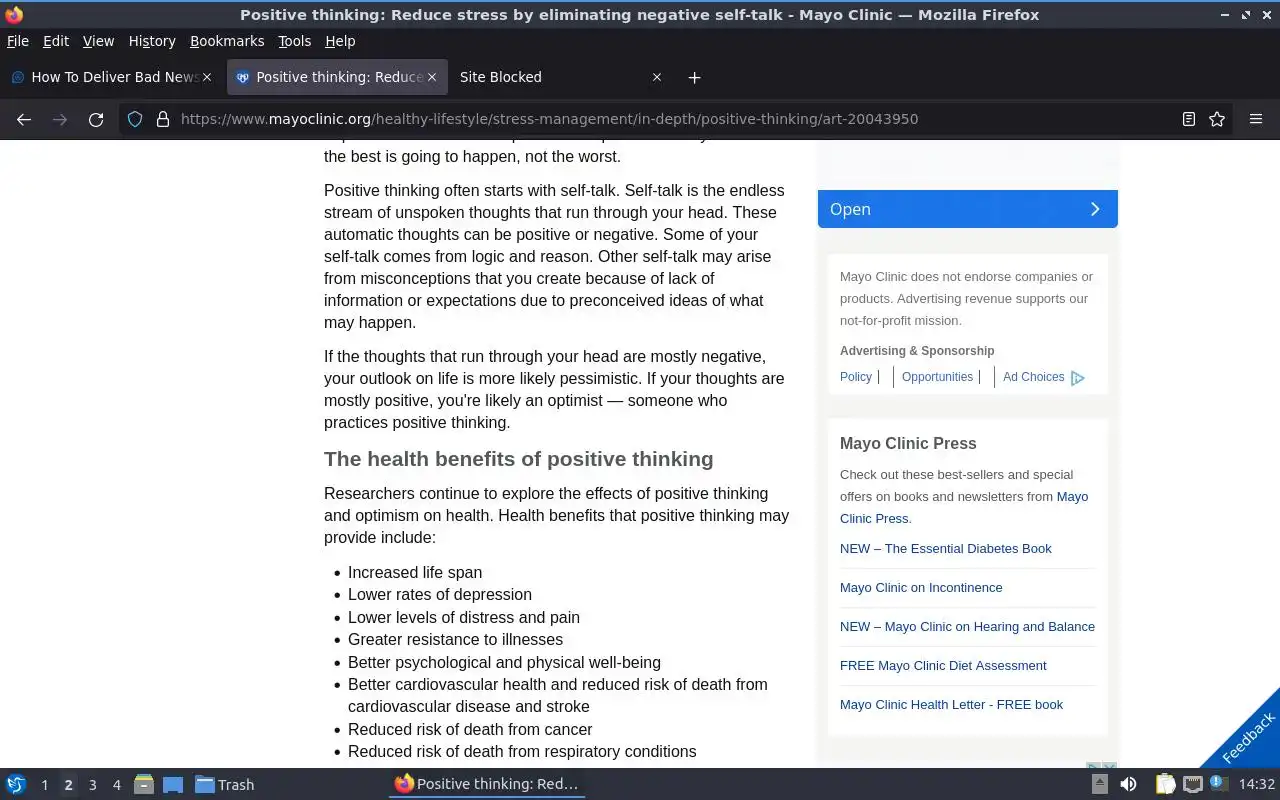Screen dimensions: 1280x800
Task: Open the Trash taskbar item
Action: [224, 784]
